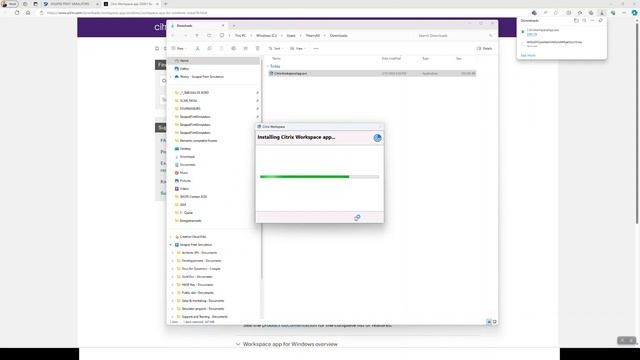Open downloads folder icon in Edge Downloads panel

(x=576, y=20)
